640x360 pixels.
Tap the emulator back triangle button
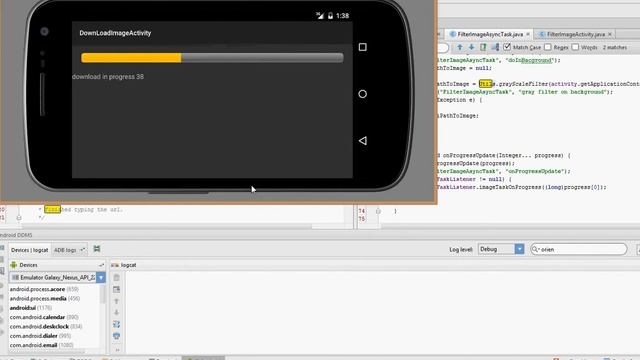[x=362, y=140]
